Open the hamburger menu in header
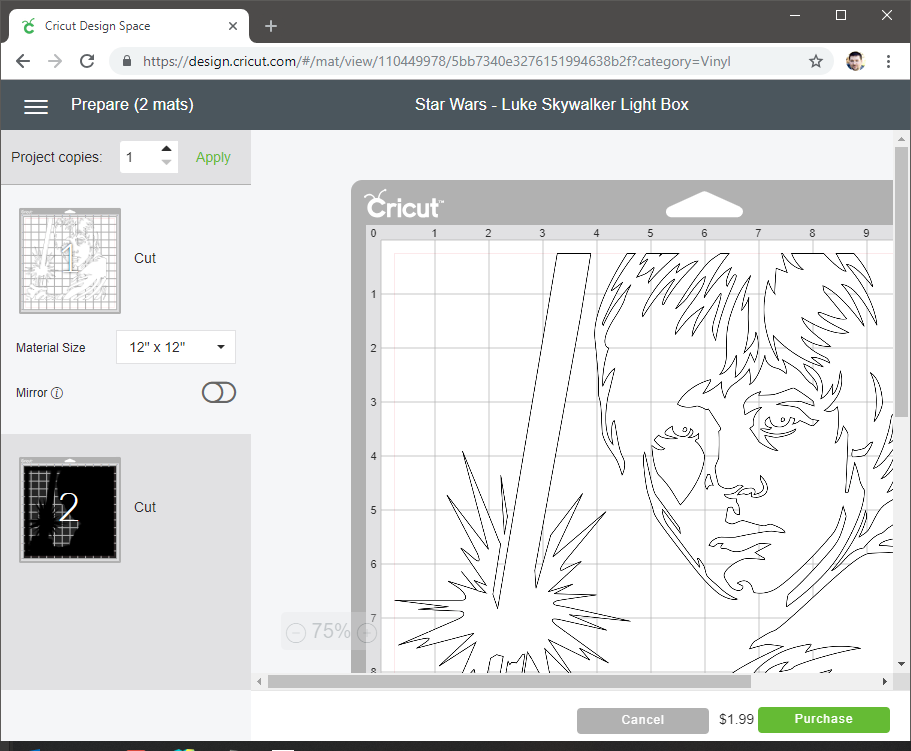 36,106
